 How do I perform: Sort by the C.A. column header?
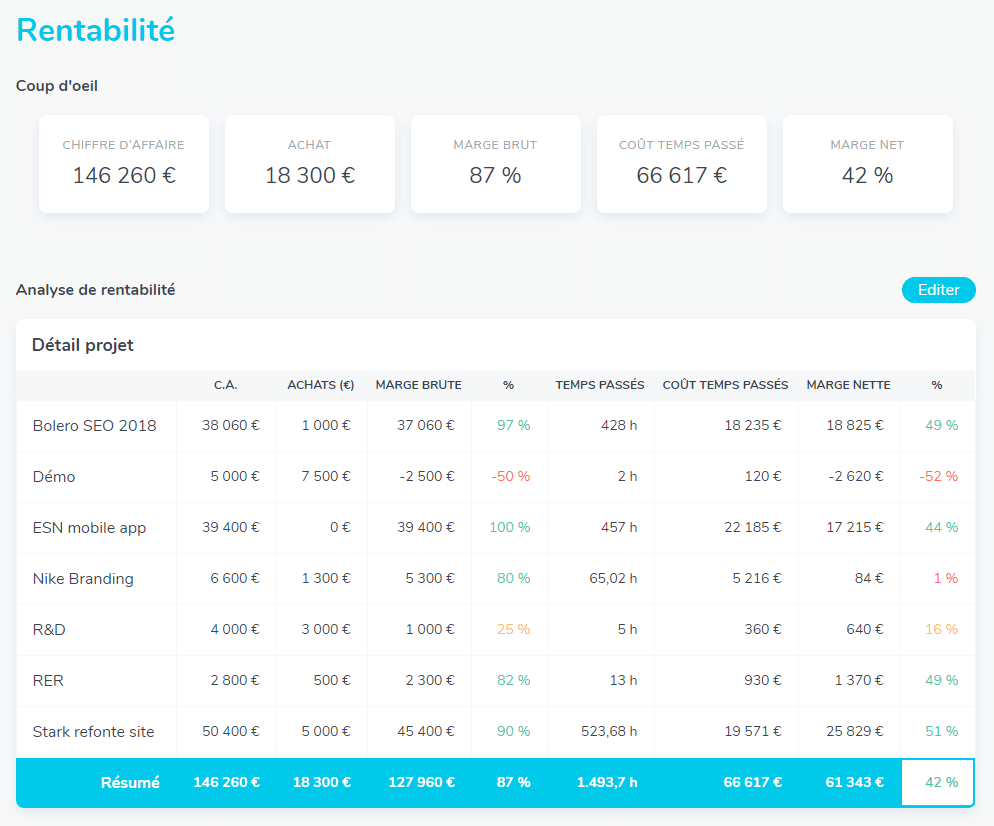(x=225, y=385)
